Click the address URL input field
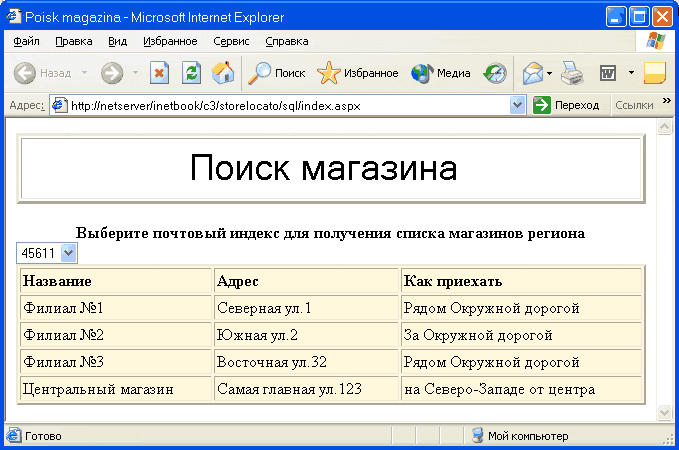The image size is (679, 450). pyautogui.click(x=288, y=105)
